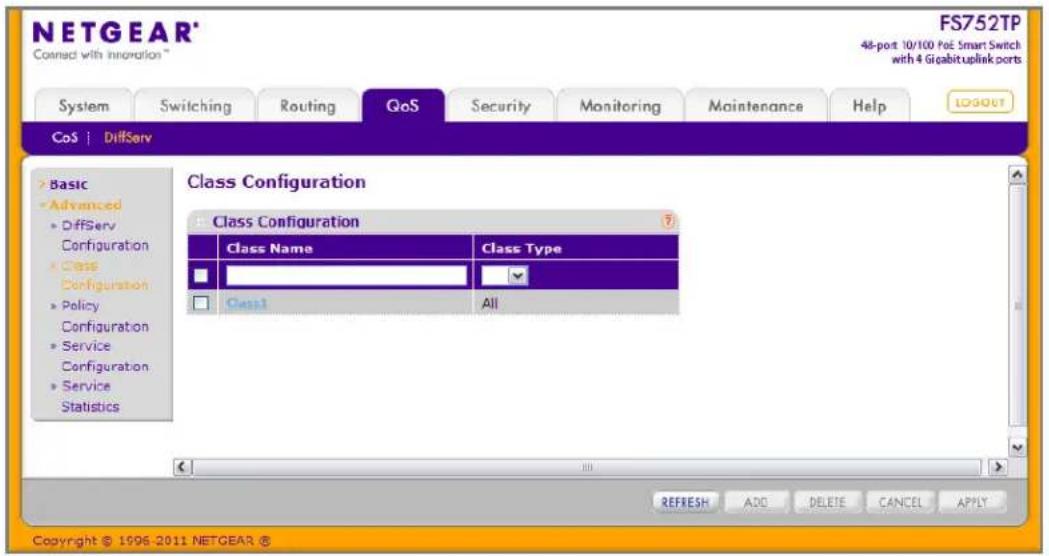Select the Class1 row checkbox
Image resolution: width=1049 pixels, height=556 pixels.
pyautogui.click(x=201, y=303)
